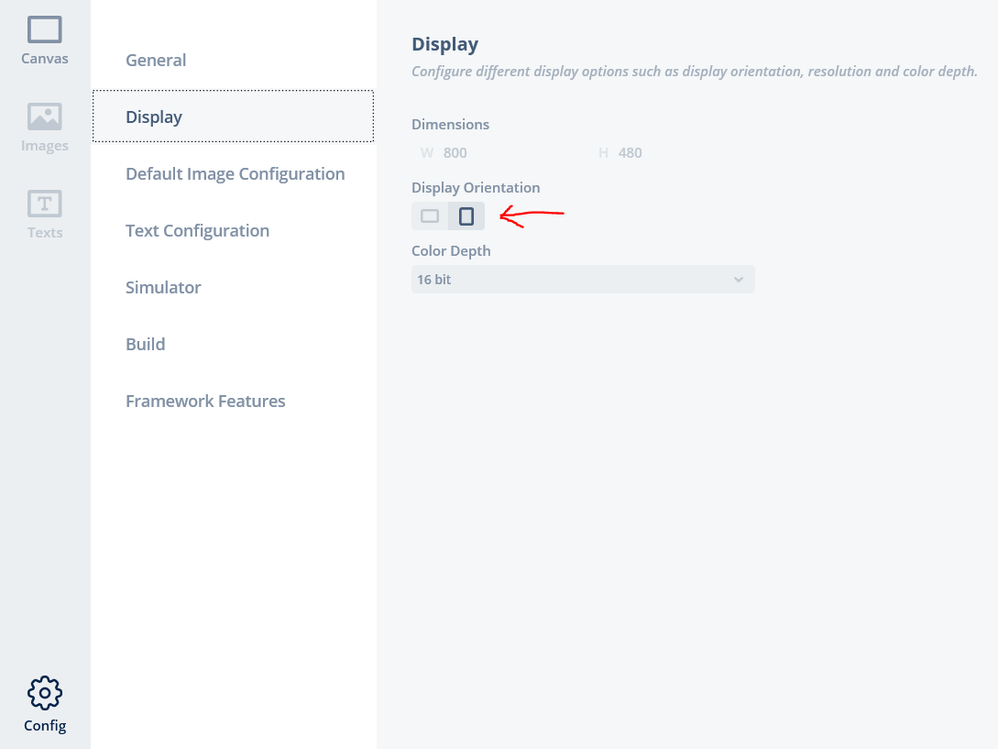Click the Display Orientation label
The width and height of the screenshot is (998, 749).
point(475,188)
